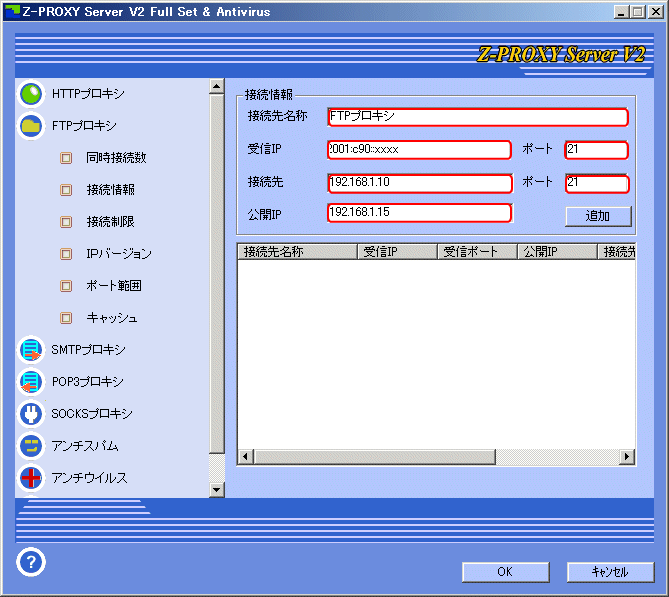The image size is (669, 597).
Task: Confirm with the OK button
Action: click(506, 572)
